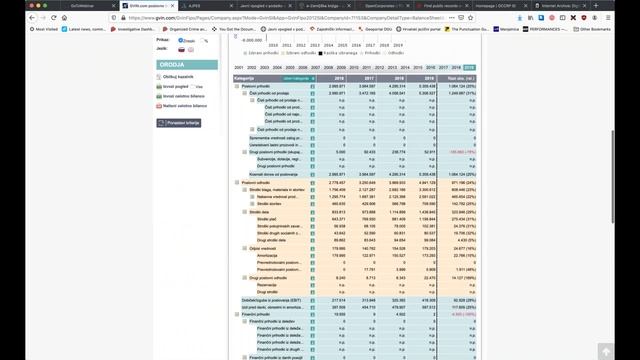The width and height of the screenshot is (640, 360).
Task: Toggle the Izbrani prihodki legend checkbox
Action: (245, 53)
